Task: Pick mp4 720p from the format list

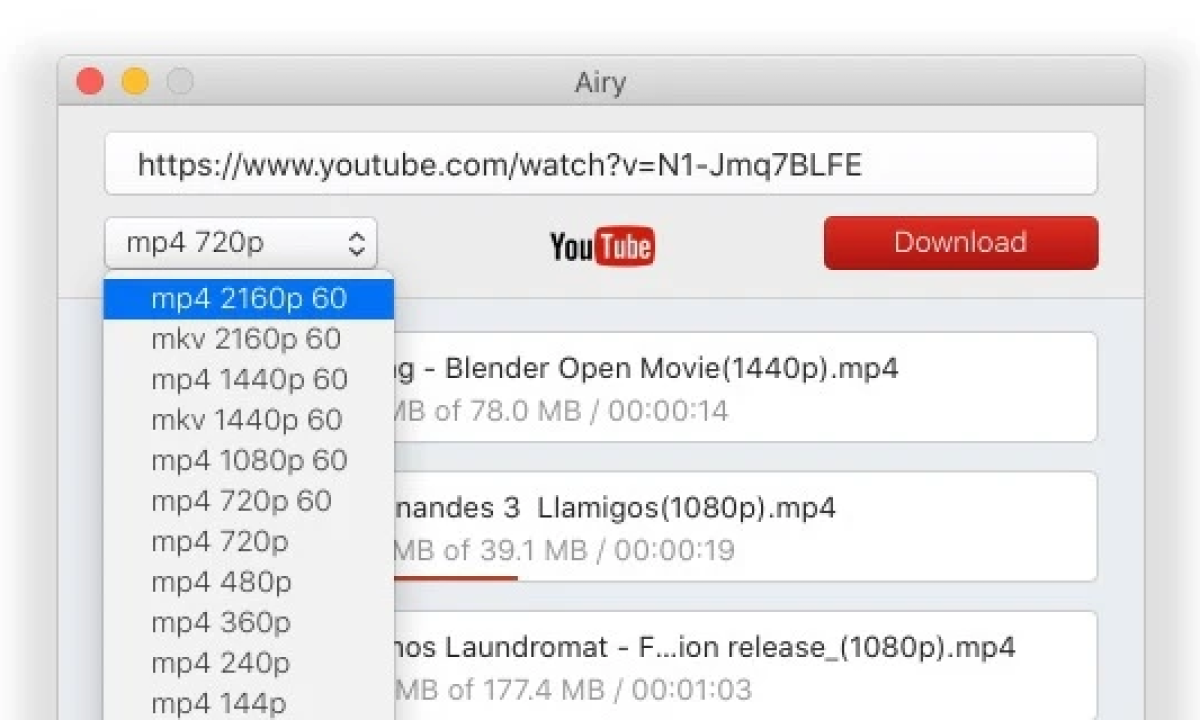Action: coord(249,541)
